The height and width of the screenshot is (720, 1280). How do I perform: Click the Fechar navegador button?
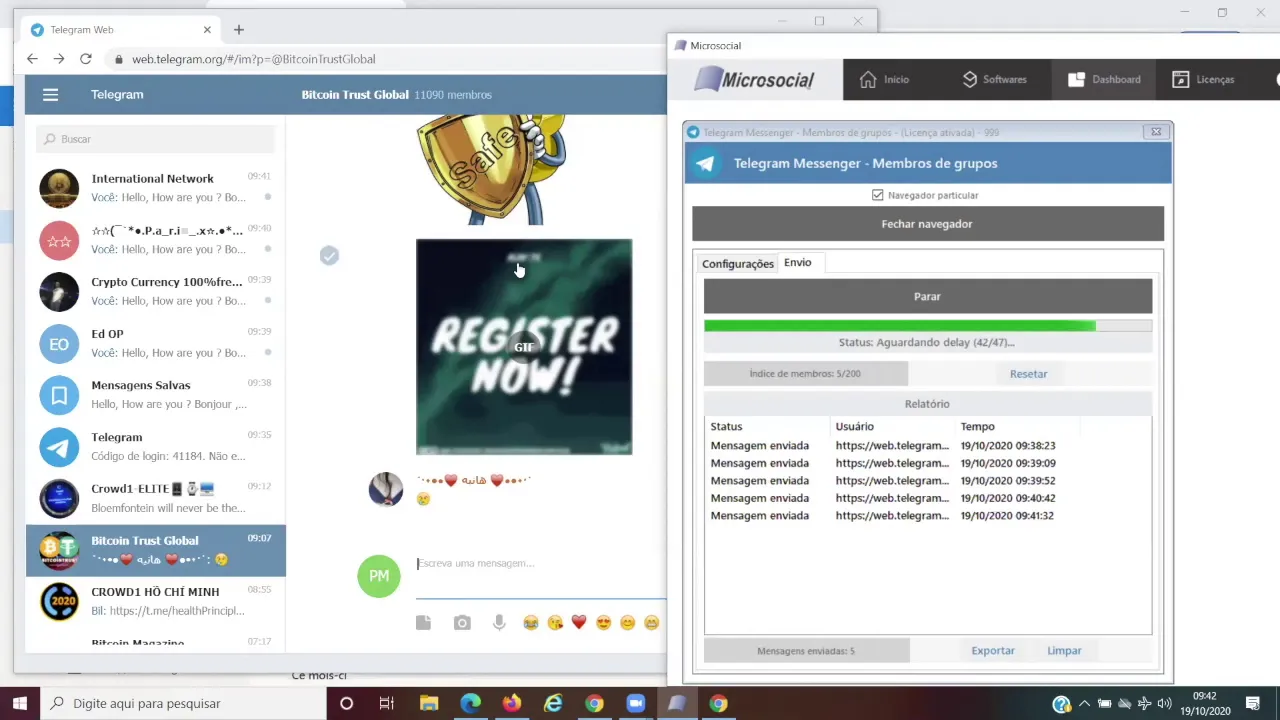[928, 224]
